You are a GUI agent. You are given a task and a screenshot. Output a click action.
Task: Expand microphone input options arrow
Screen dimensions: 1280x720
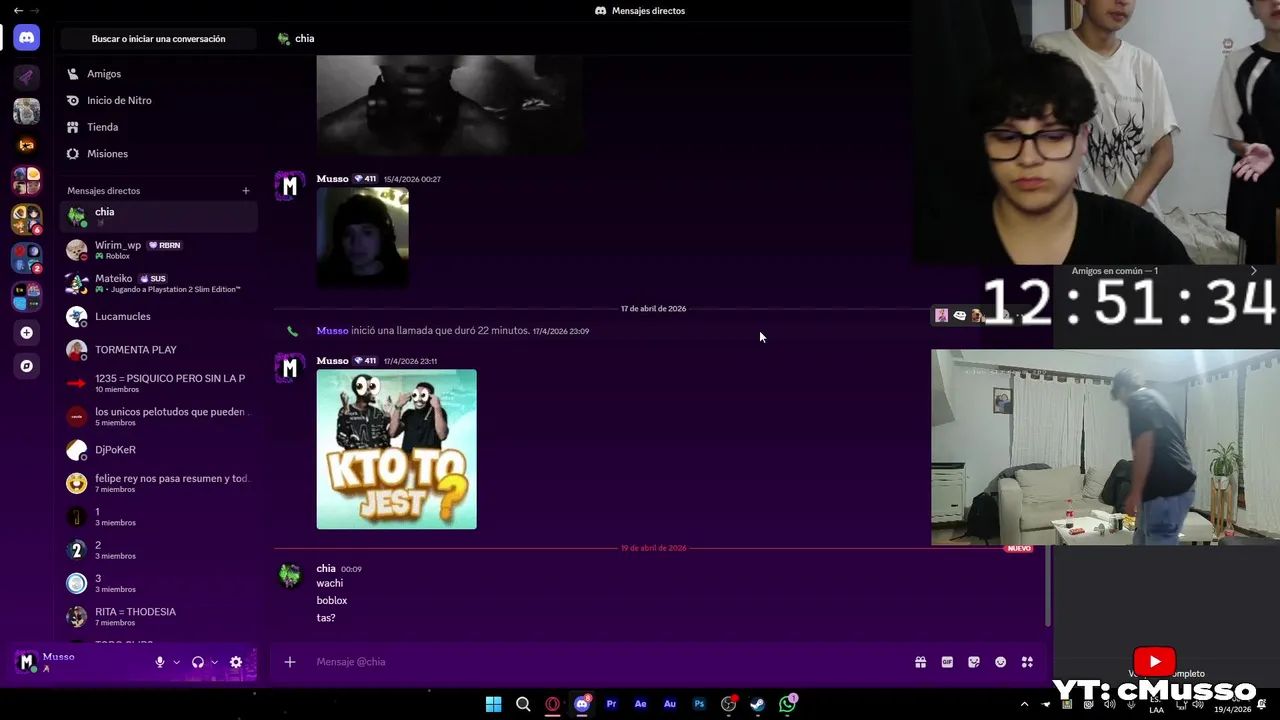point(176,662)
